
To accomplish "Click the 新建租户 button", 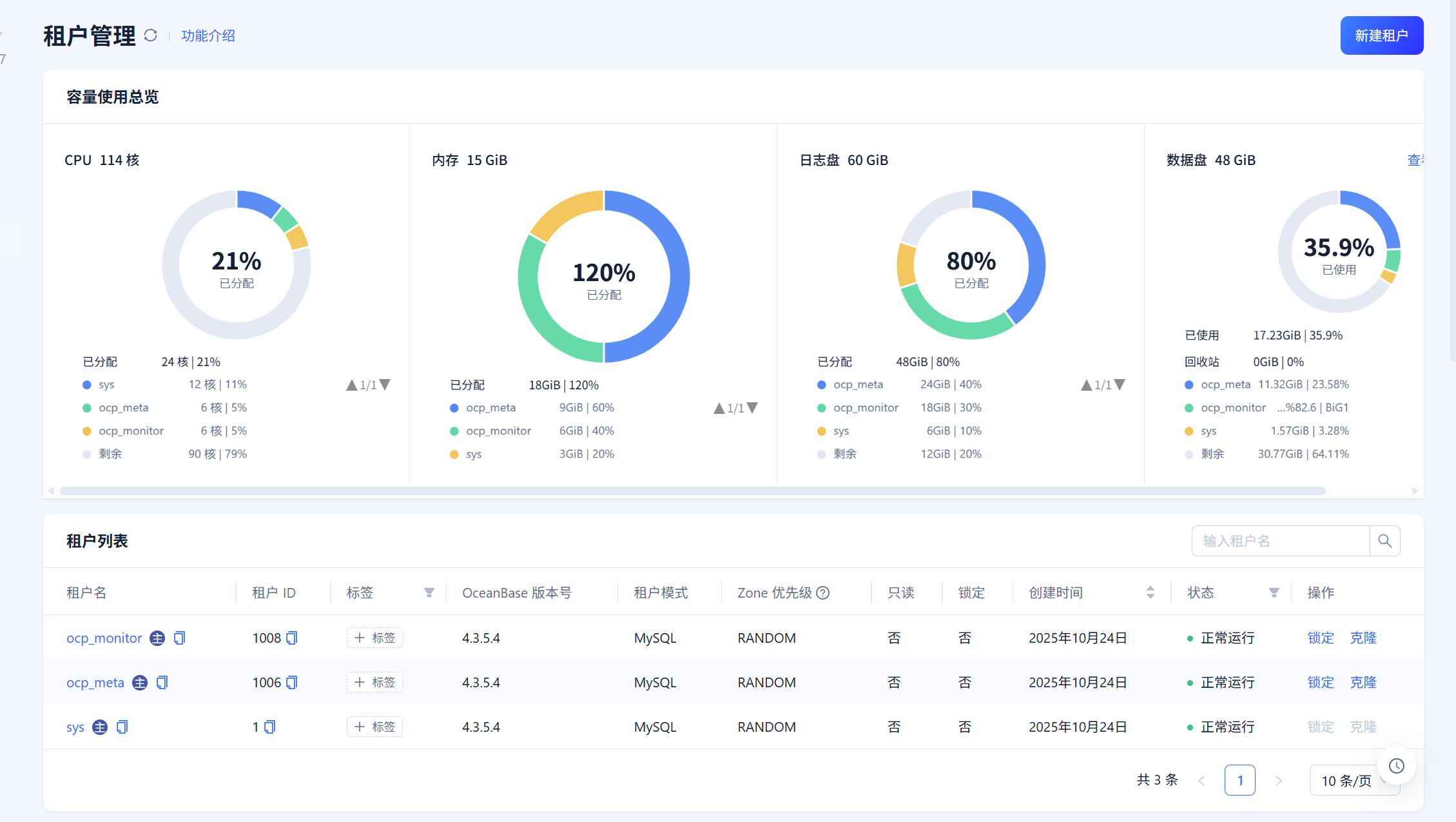I will point(1381,35).
